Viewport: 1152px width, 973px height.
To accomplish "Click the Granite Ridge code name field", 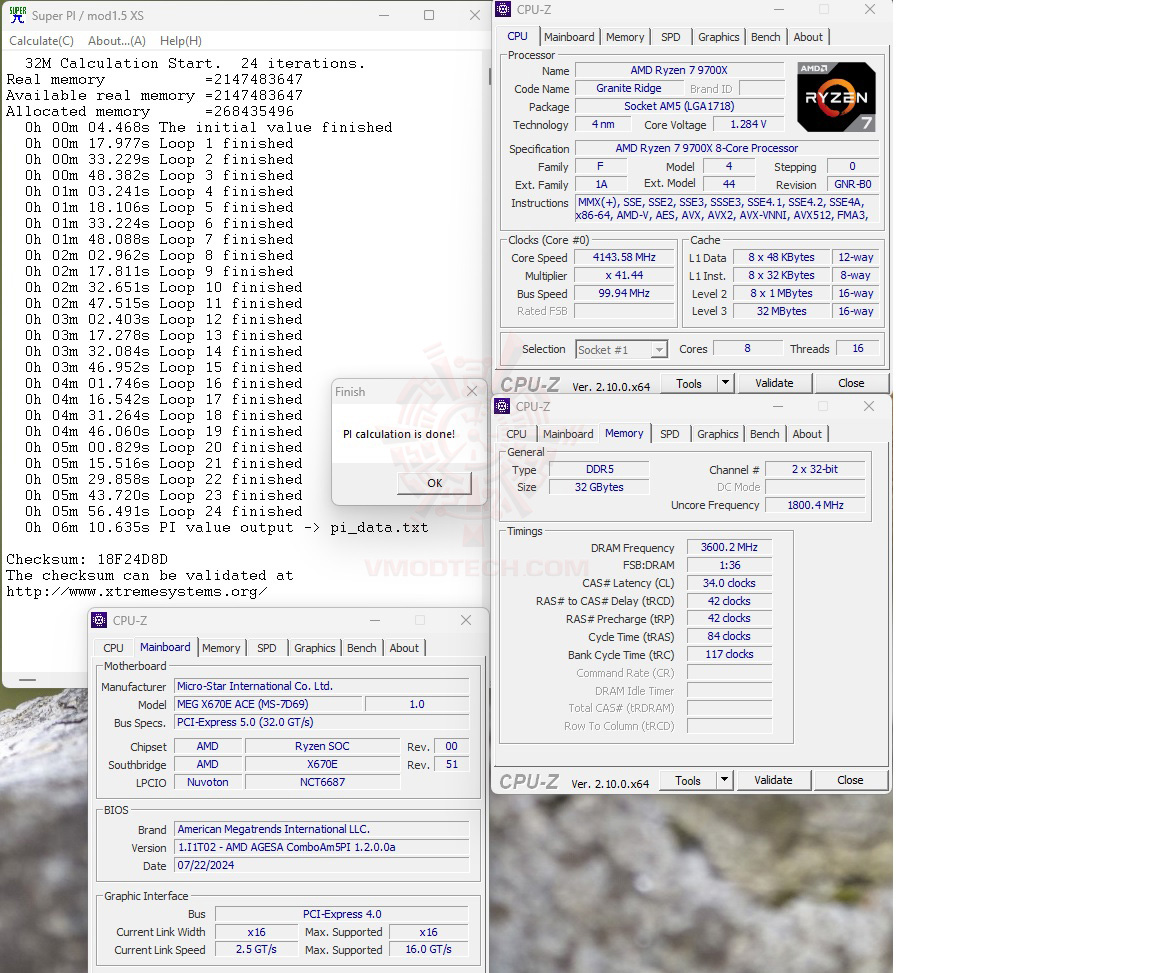I will pos(628,88).
